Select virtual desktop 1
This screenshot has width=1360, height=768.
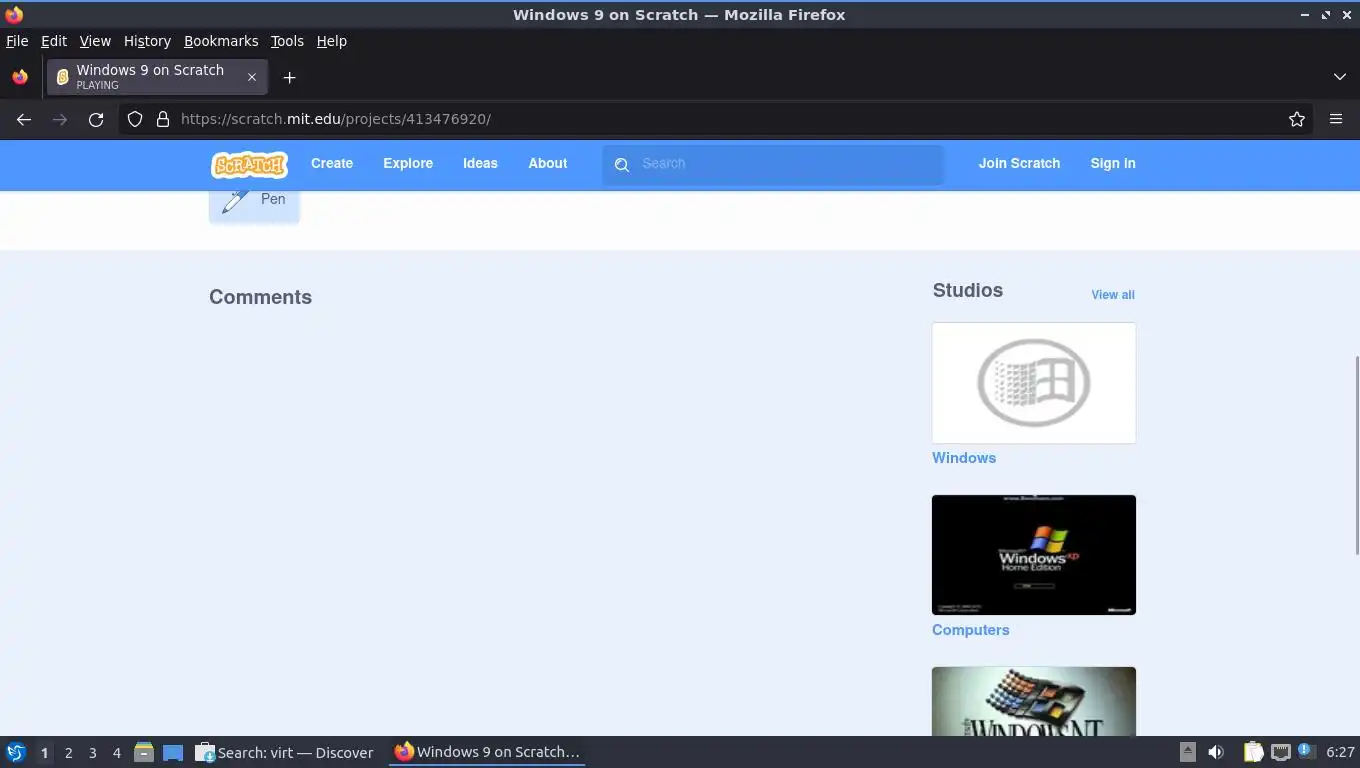(44, 753)
